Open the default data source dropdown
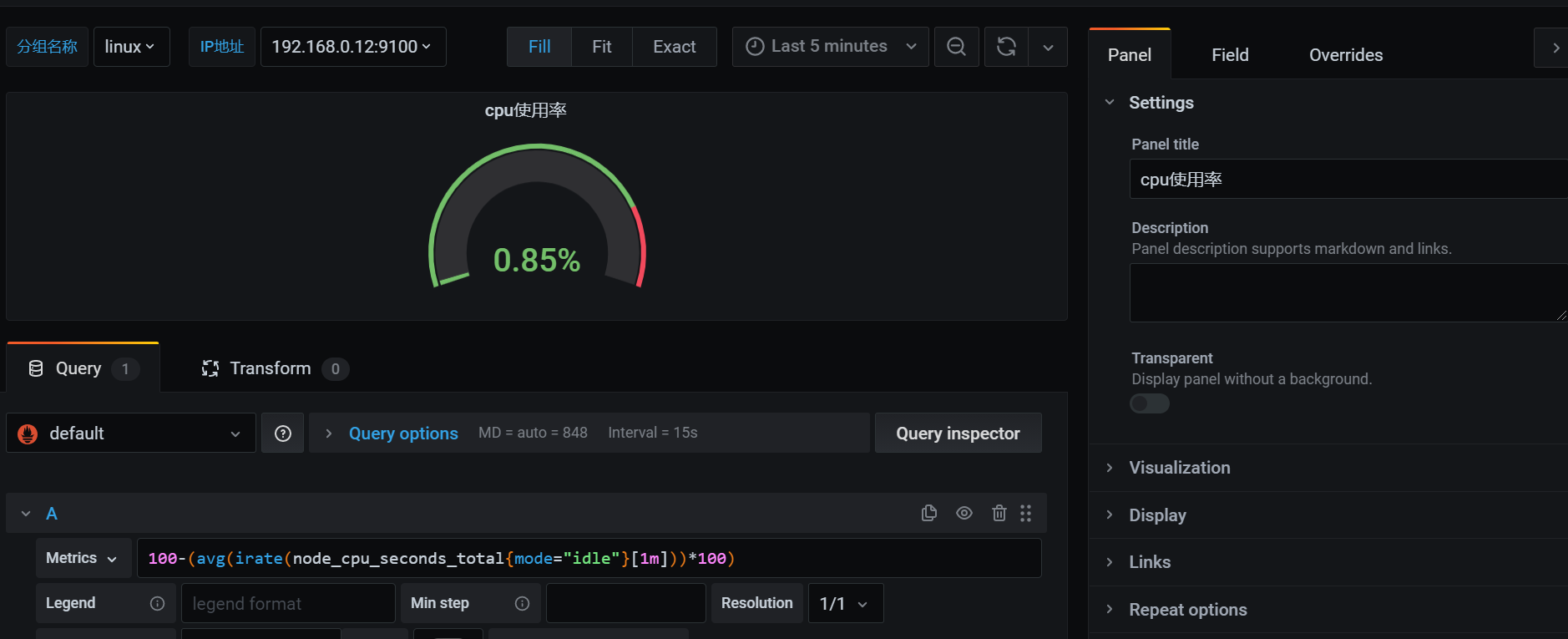This screenshot has height=639, width=1568. 131,433
